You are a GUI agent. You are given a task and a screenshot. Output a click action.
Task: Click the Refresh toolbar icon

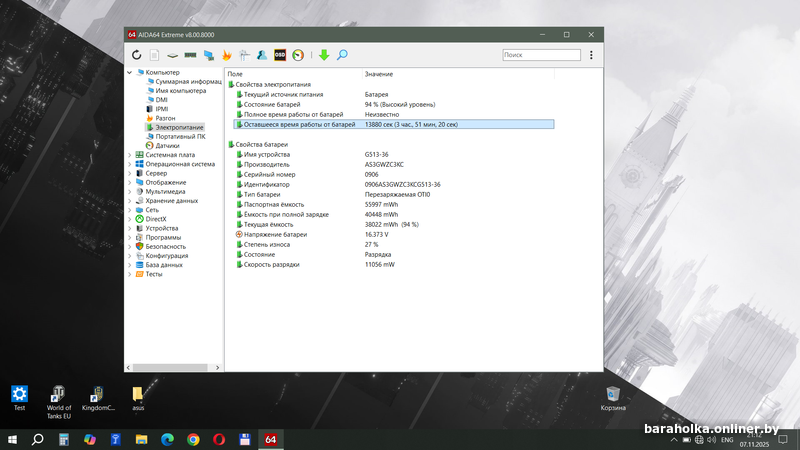click(137, 55)
